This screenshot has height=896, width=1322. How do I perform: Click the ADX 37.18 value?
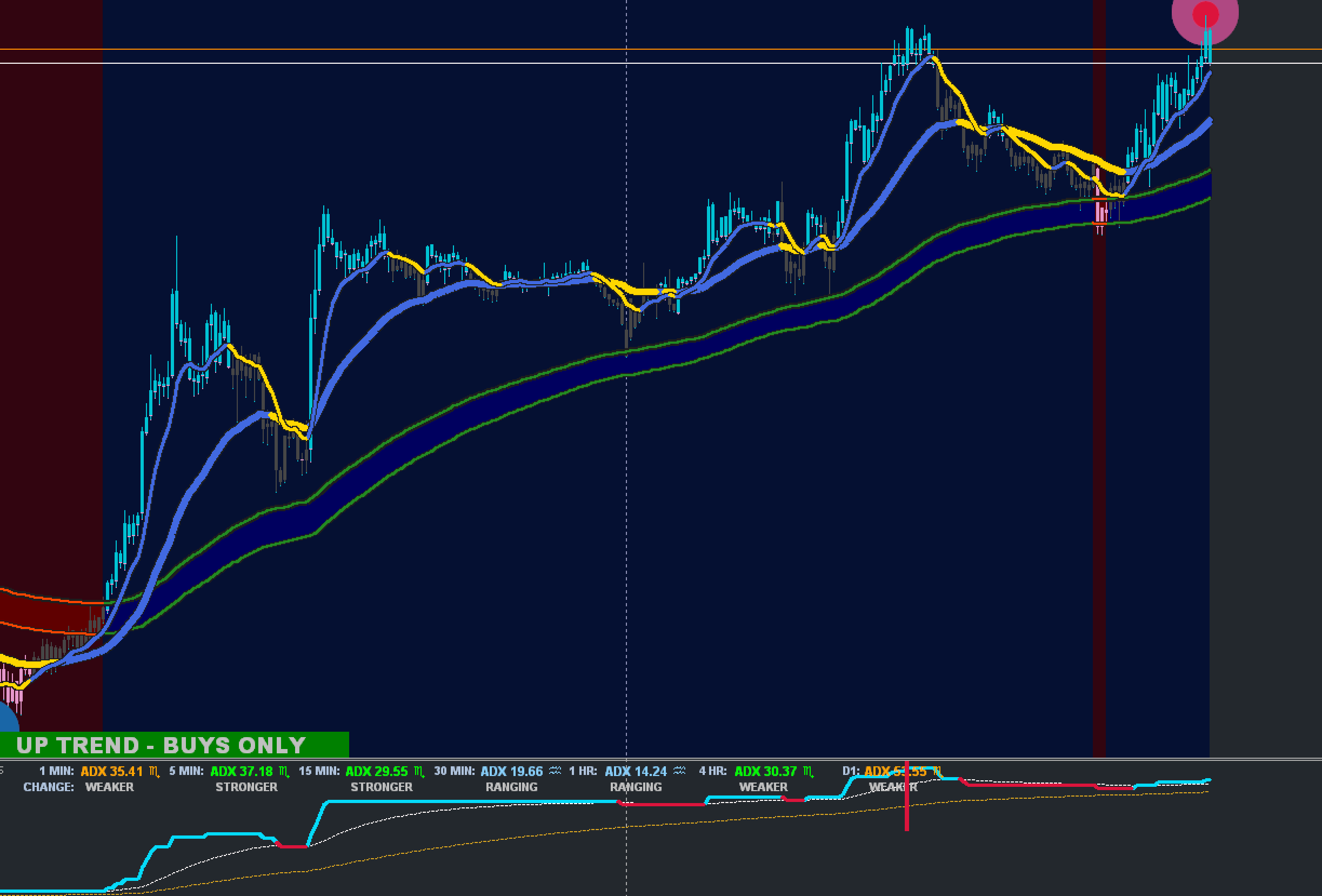(242, 771)
